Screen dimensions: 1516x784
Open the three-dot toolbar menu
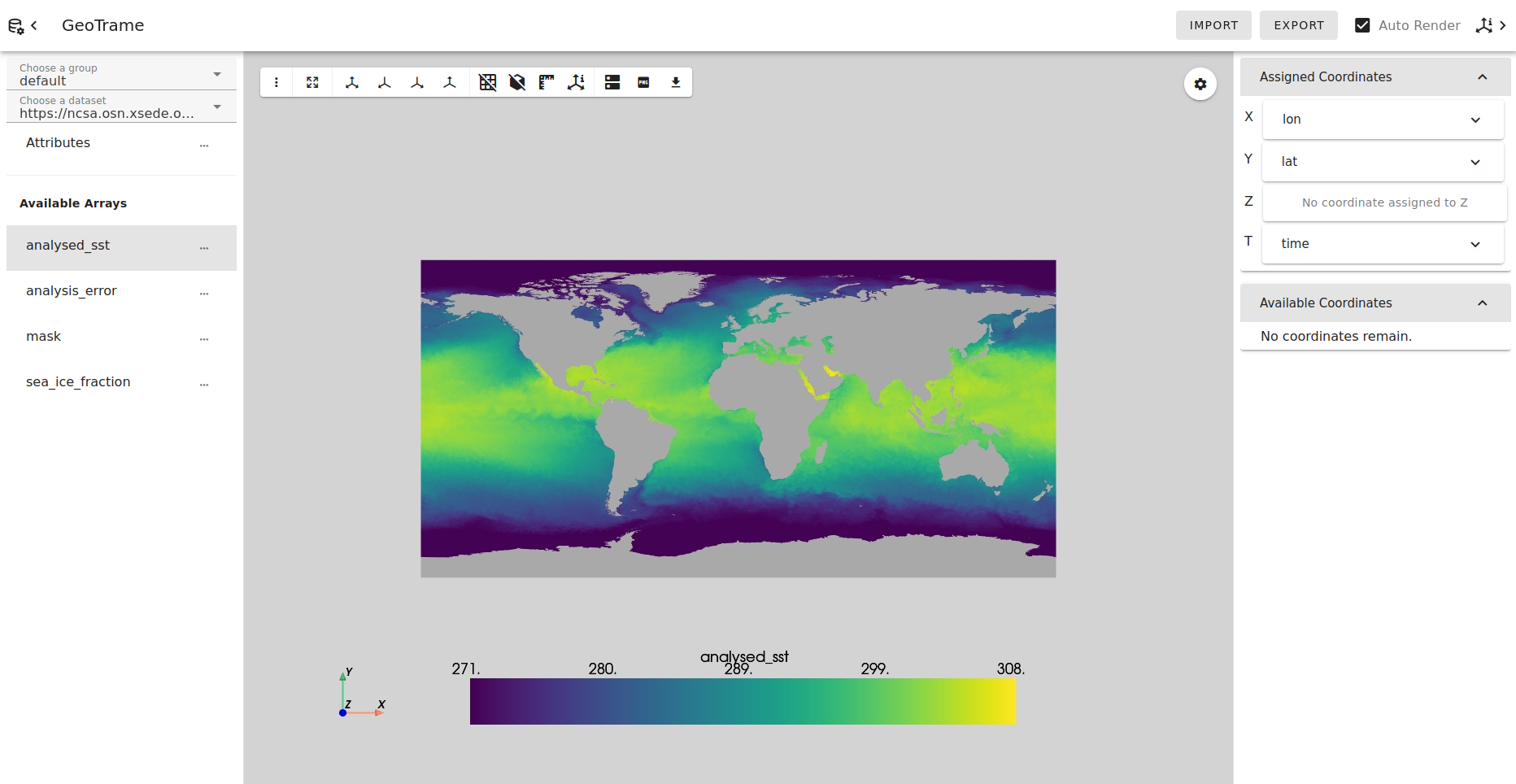(x=277, y=82)
